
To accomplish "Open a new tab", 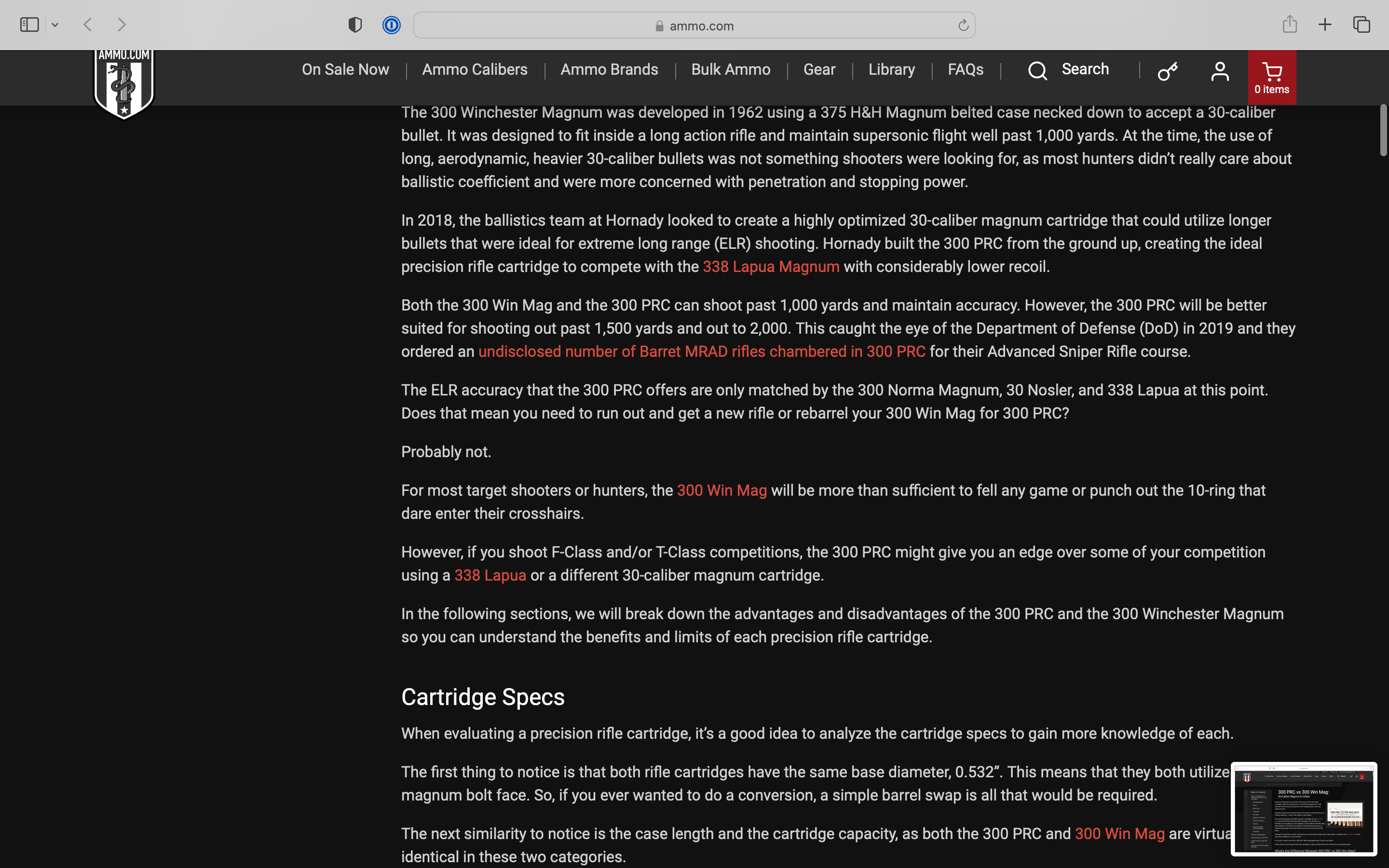I will [1325, 25].
